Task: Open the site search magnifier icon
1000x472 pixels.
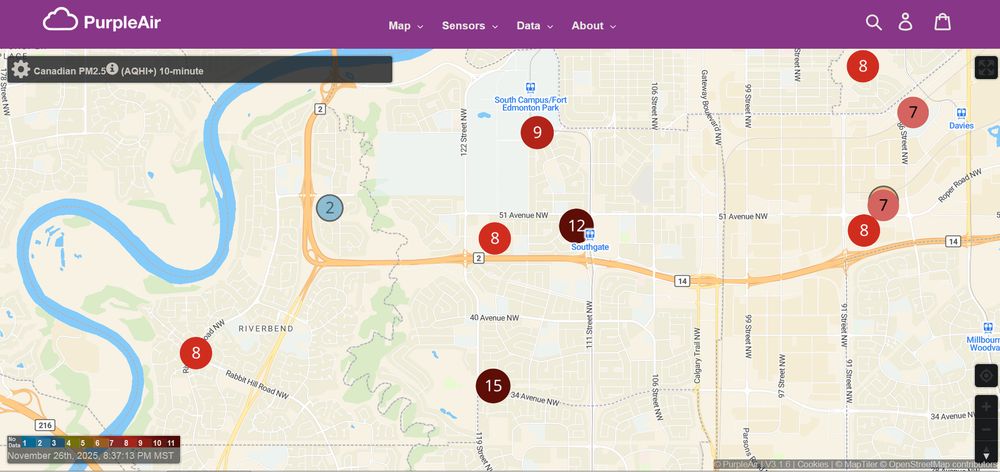Action: pos(873,22)
